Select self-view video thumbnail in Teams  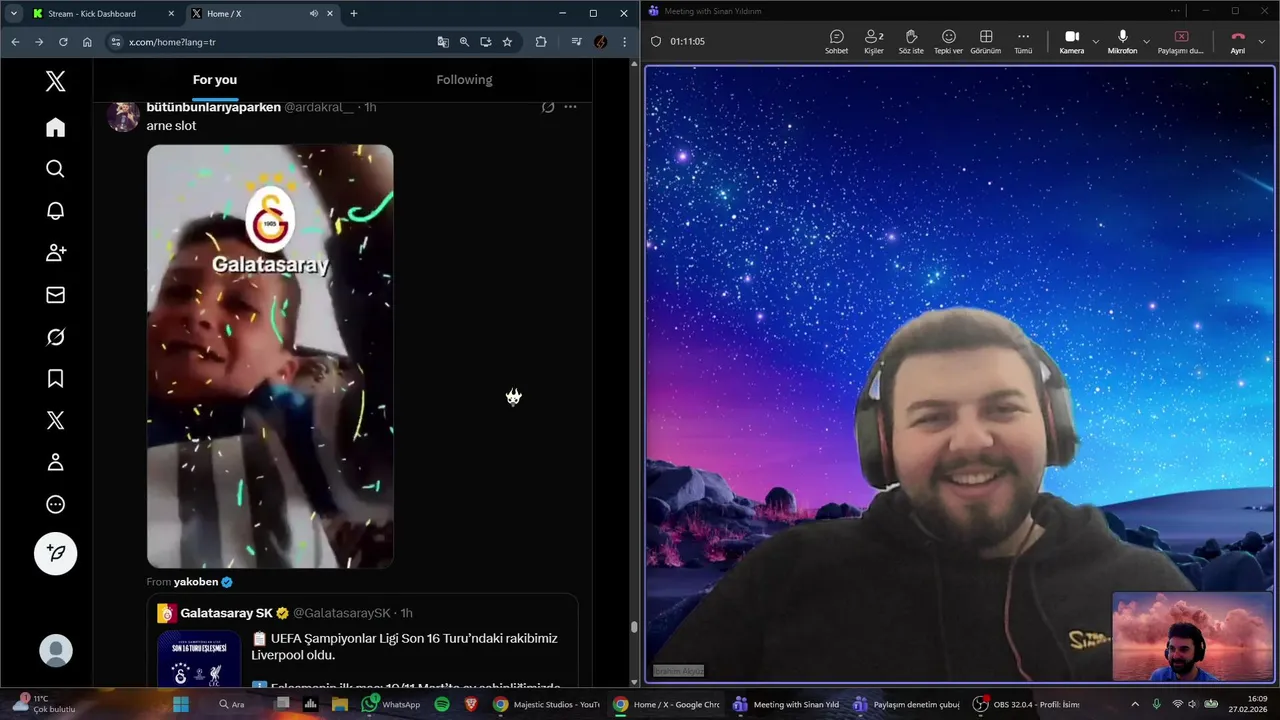pos(1191,637)
